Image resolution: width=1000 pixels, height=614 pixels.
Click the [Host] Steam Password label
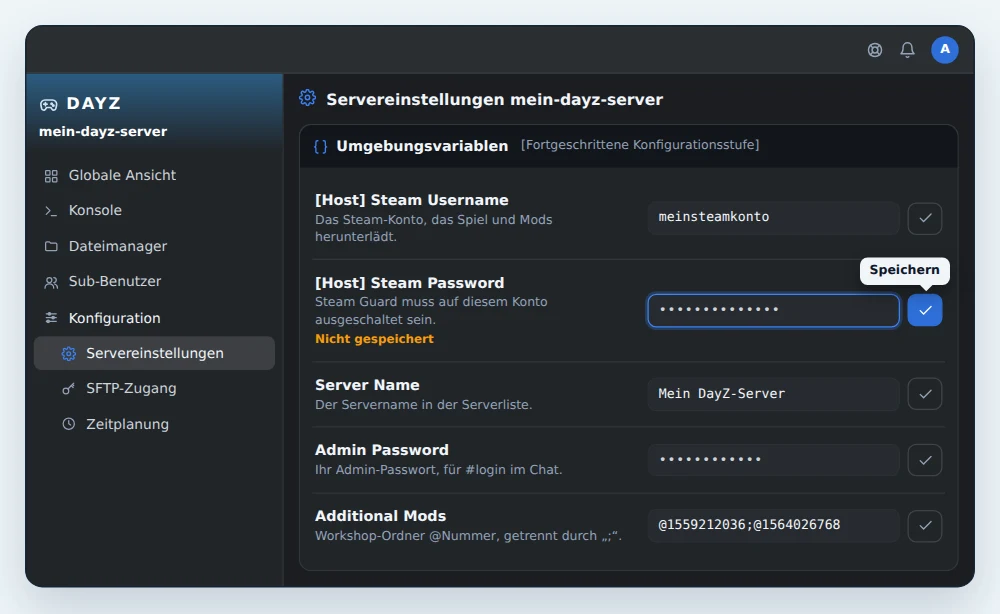pos(409,283)
